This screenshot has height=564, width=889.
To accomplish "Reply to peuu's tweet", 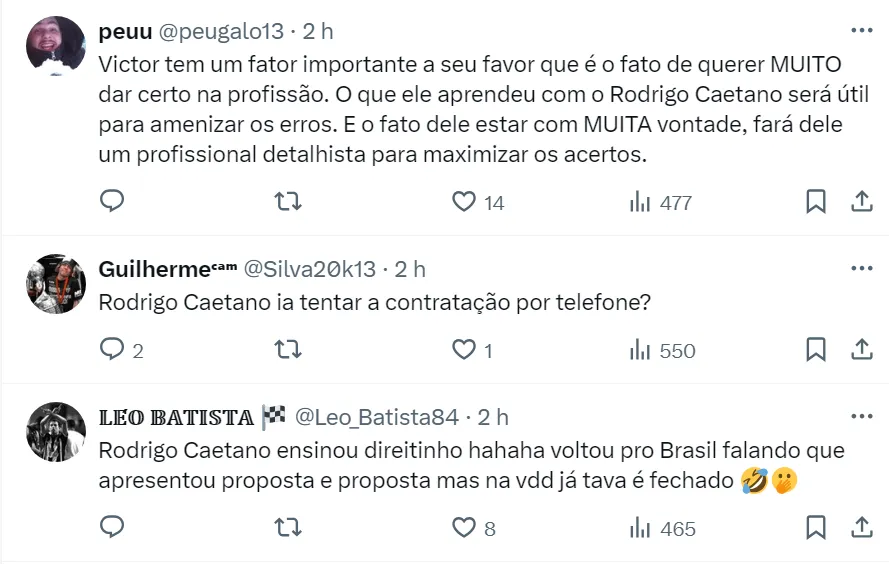I will [x=113, y=202].
